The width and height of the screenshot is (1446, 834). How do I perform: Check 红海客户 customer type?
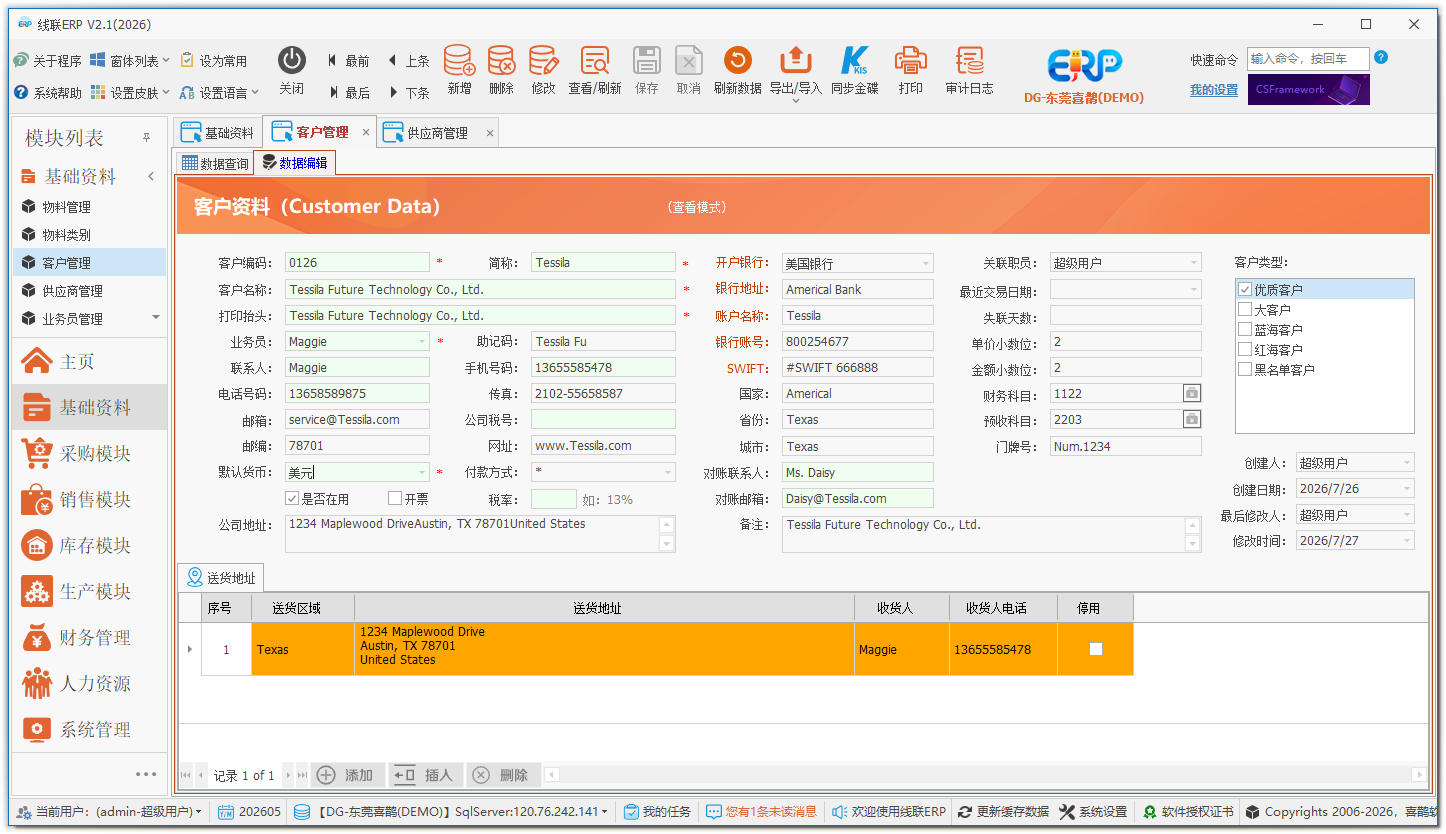1245,350
